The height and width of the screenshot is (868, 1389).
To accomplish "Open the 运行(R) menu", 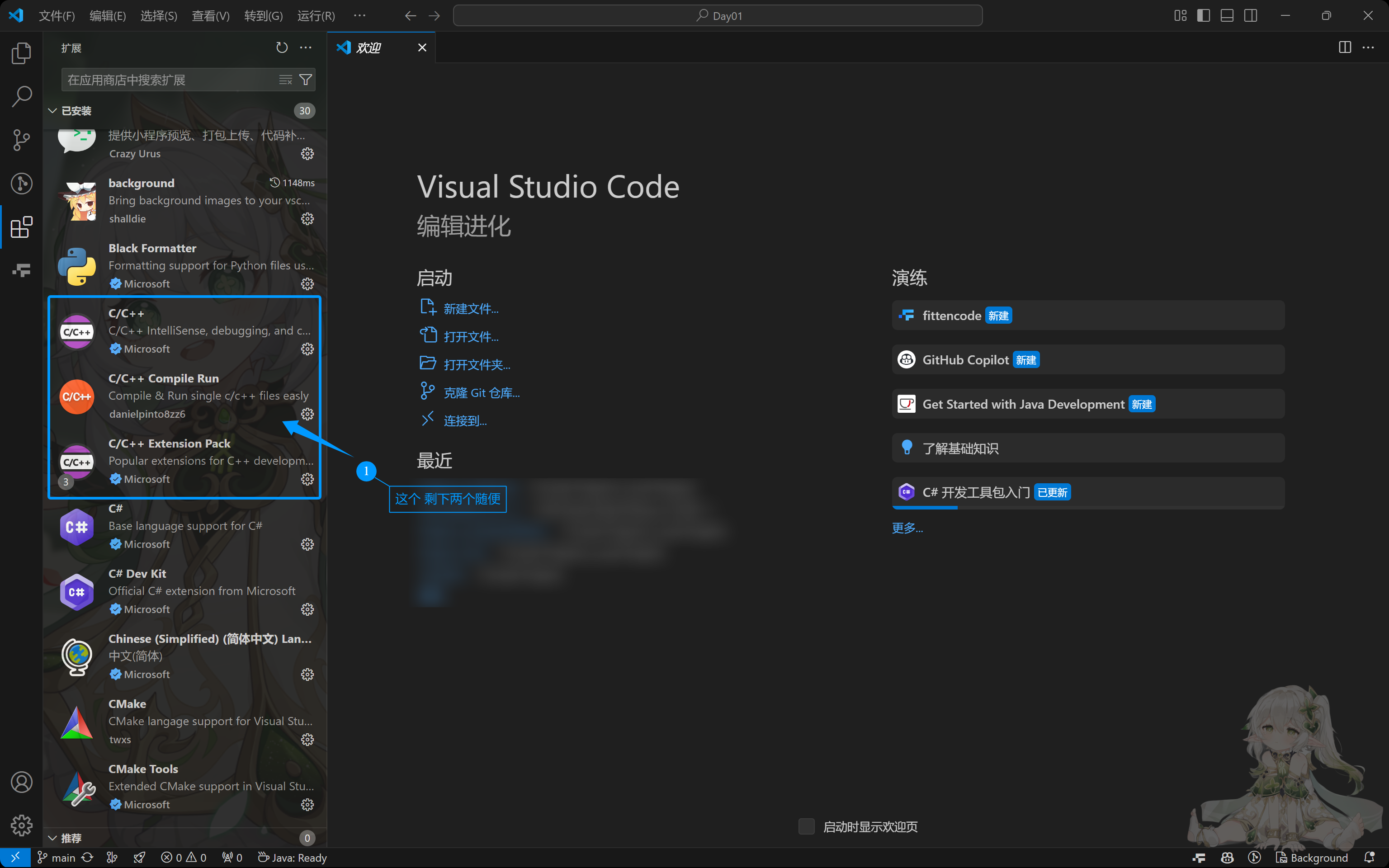I will (316, 15).
